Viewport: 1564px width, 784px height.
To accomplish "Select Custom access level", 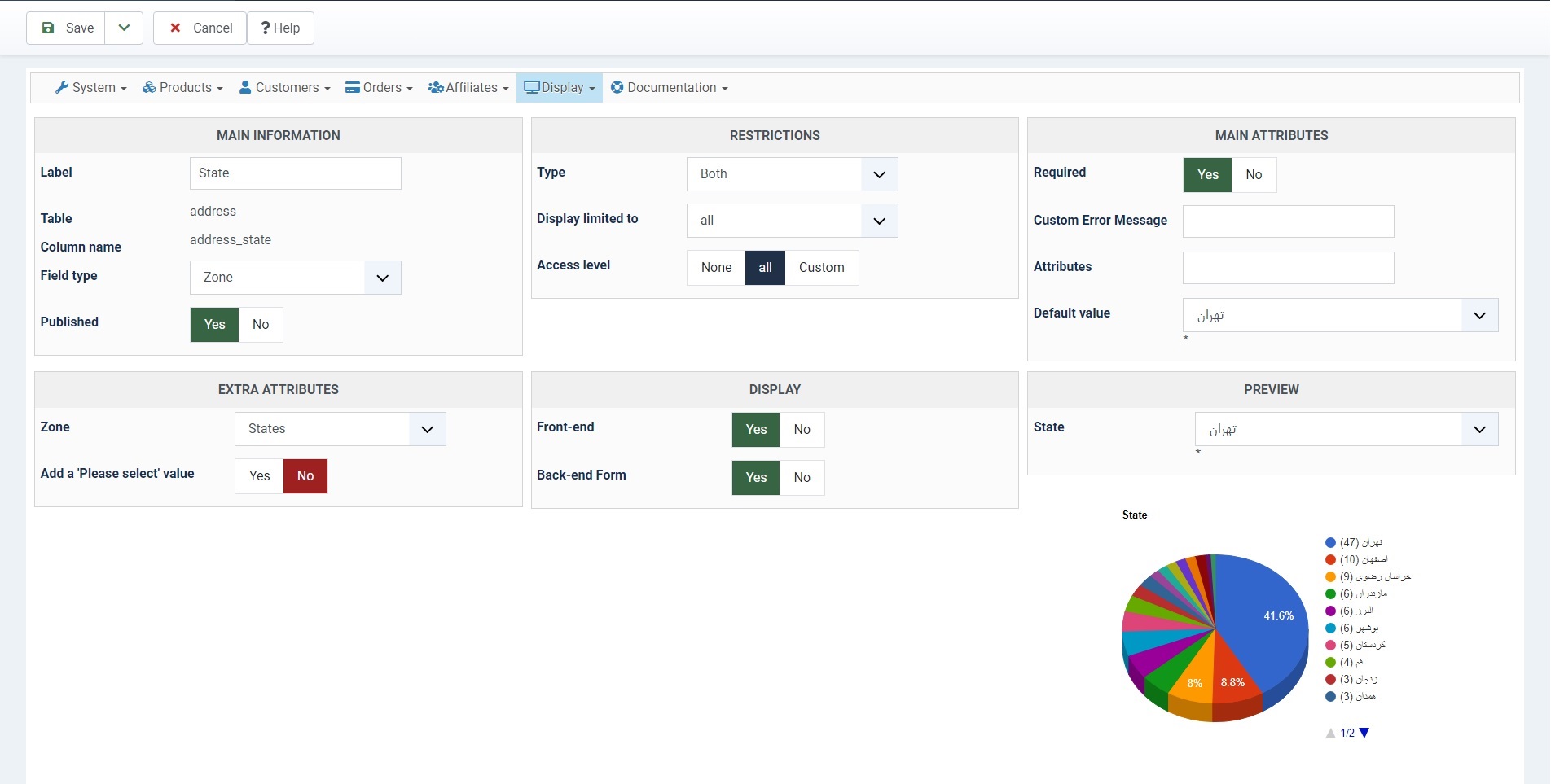I will pyautogui.click(x=821, y=268).
